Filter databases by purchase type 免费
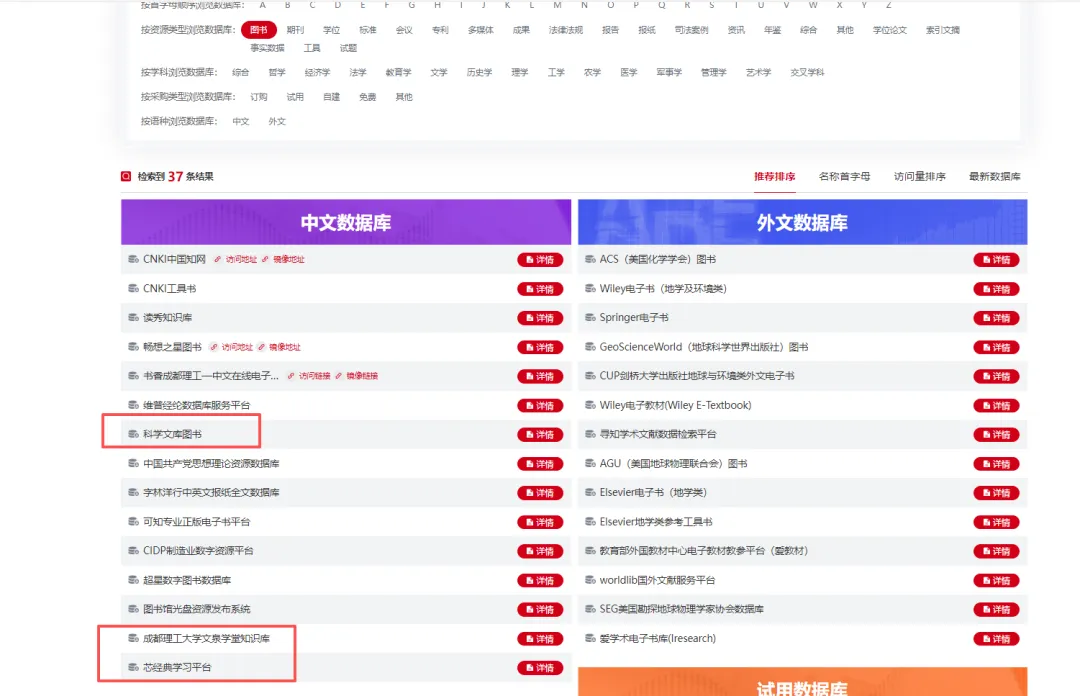Image resolution: width=1080 pixels, height=696 pixels. 368,96
